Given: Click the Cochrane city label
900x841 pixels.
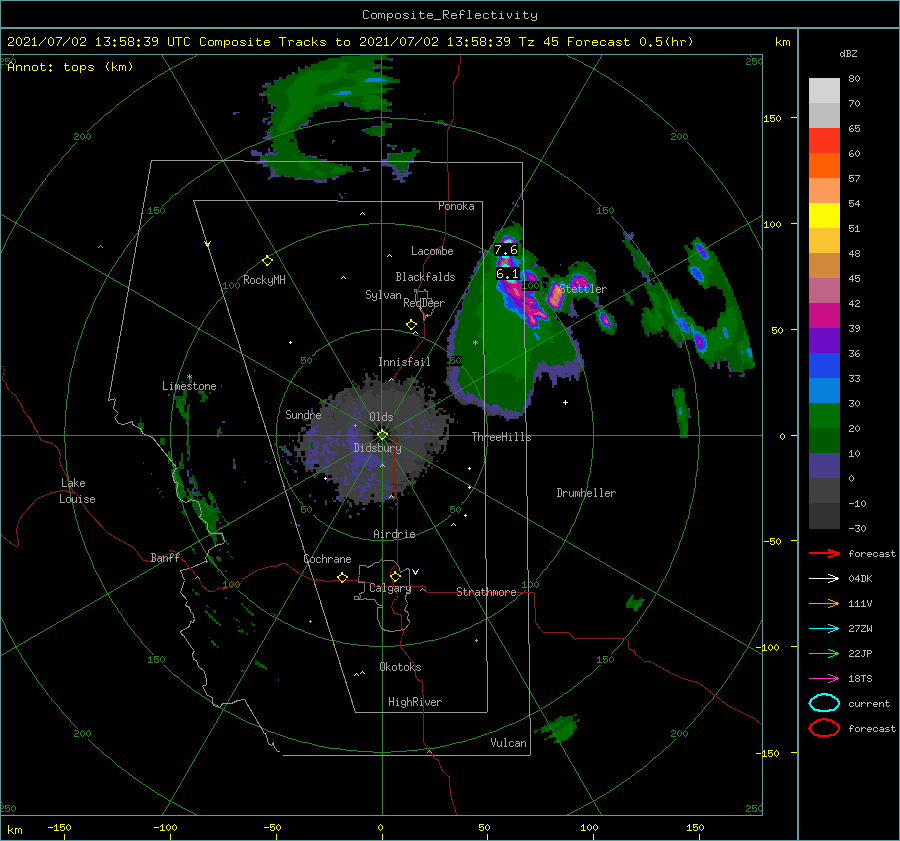Looking at the screenshot, I should click(327, 559).
